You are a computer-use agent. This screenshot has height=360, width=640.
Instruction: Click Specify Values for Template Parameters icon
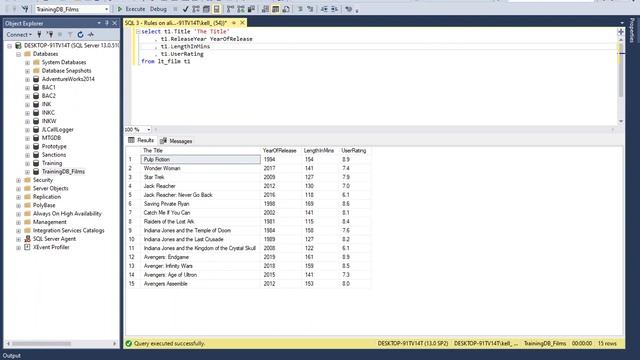[349, 9]
